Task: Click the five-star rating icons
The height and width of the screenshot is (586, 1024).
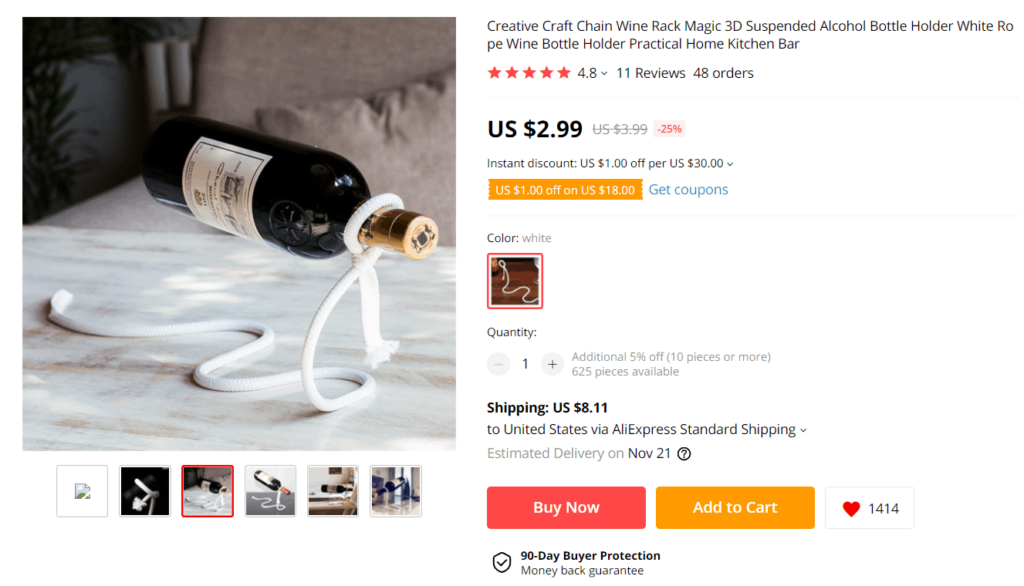Action: 529,73
